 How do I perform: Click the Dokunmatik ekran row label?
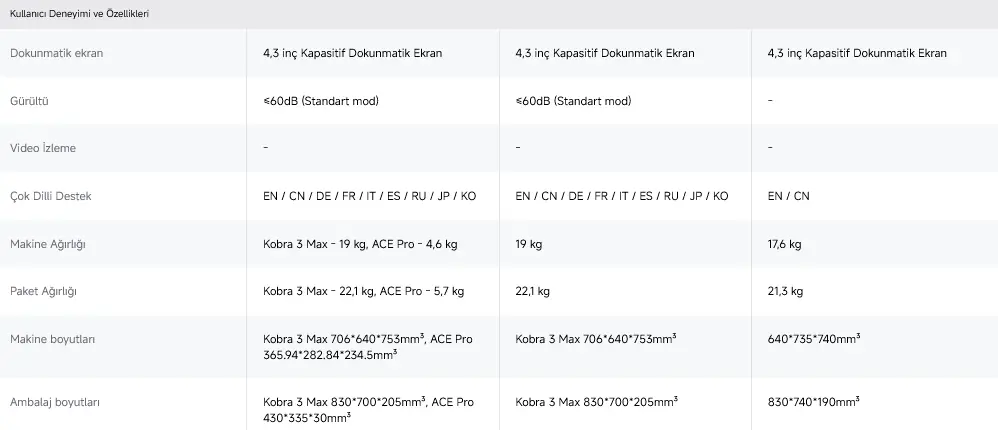[56, 53]
